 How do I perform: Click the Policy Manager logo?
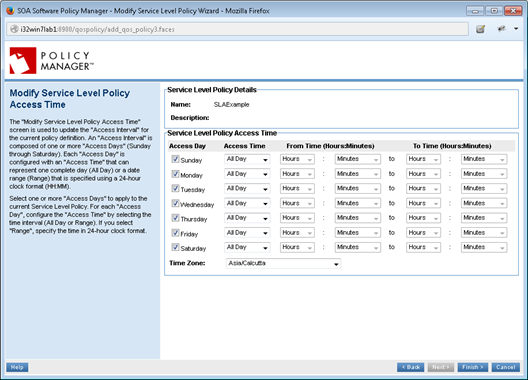(x=52, y=61)
